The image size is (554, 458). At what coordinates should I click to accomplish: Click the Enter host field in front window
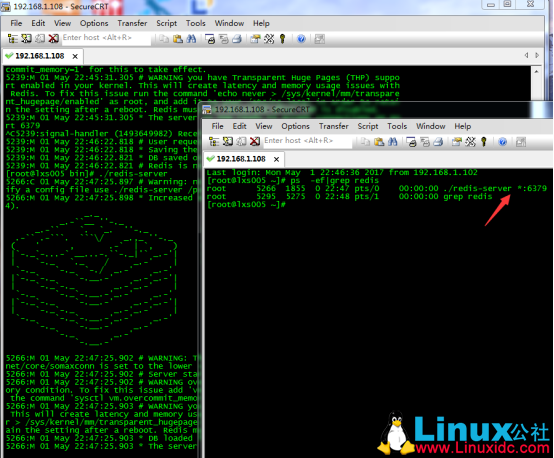click(x=307, y=141)
